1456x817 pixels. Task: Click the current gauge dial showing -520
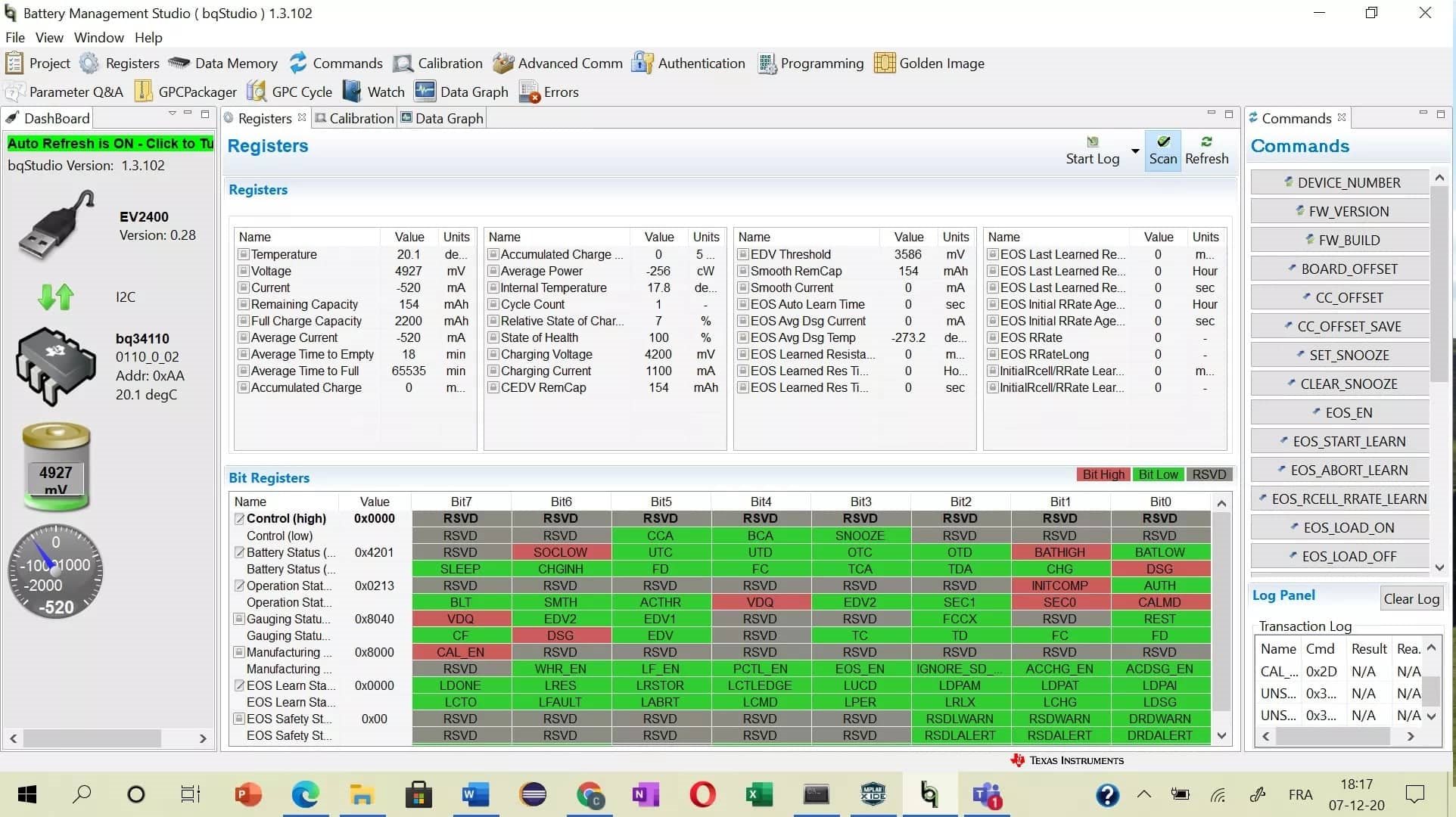click(55, 572)
